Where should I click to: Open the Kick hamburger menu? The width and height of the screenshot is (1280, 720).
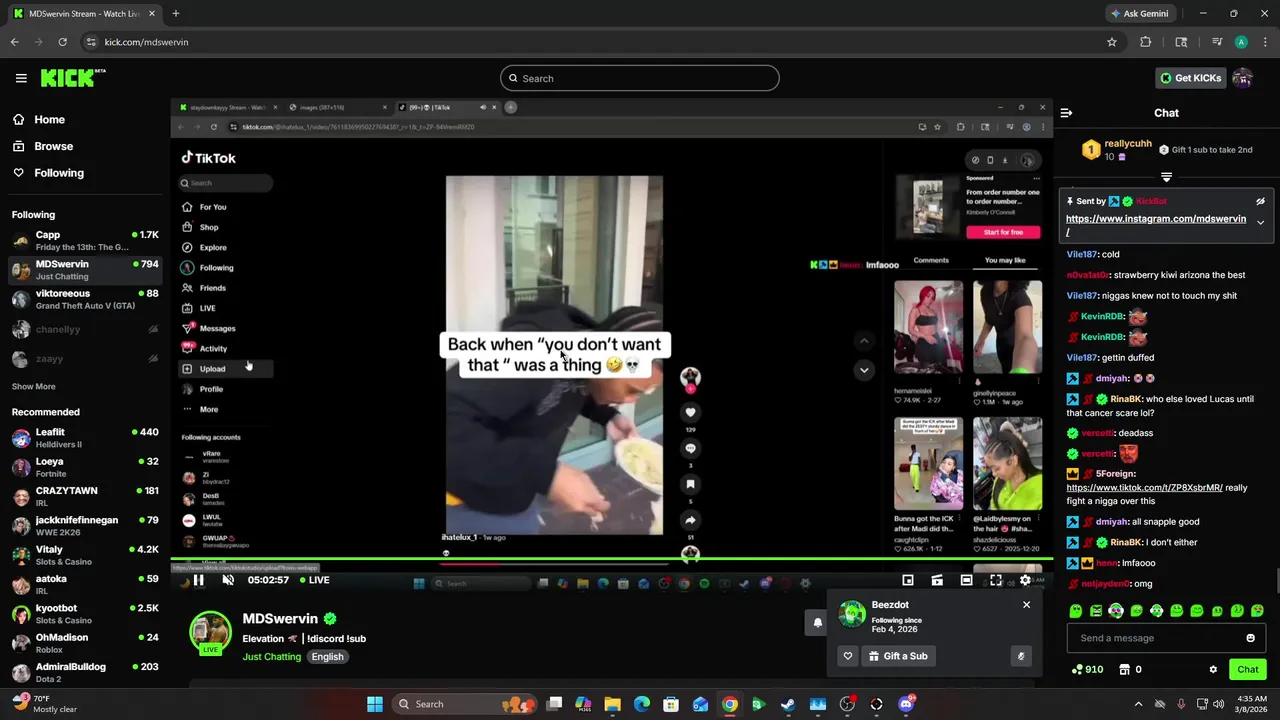21,78
